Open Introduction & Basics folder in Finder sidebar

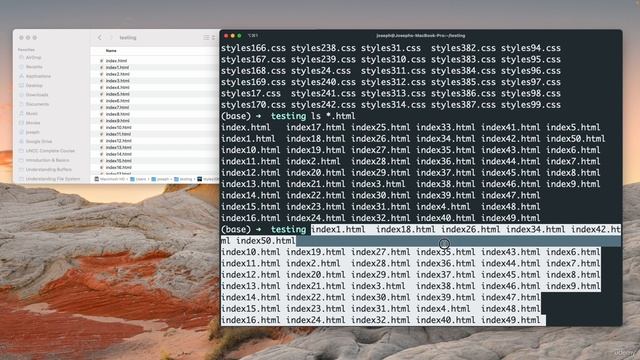pos(47,160)
